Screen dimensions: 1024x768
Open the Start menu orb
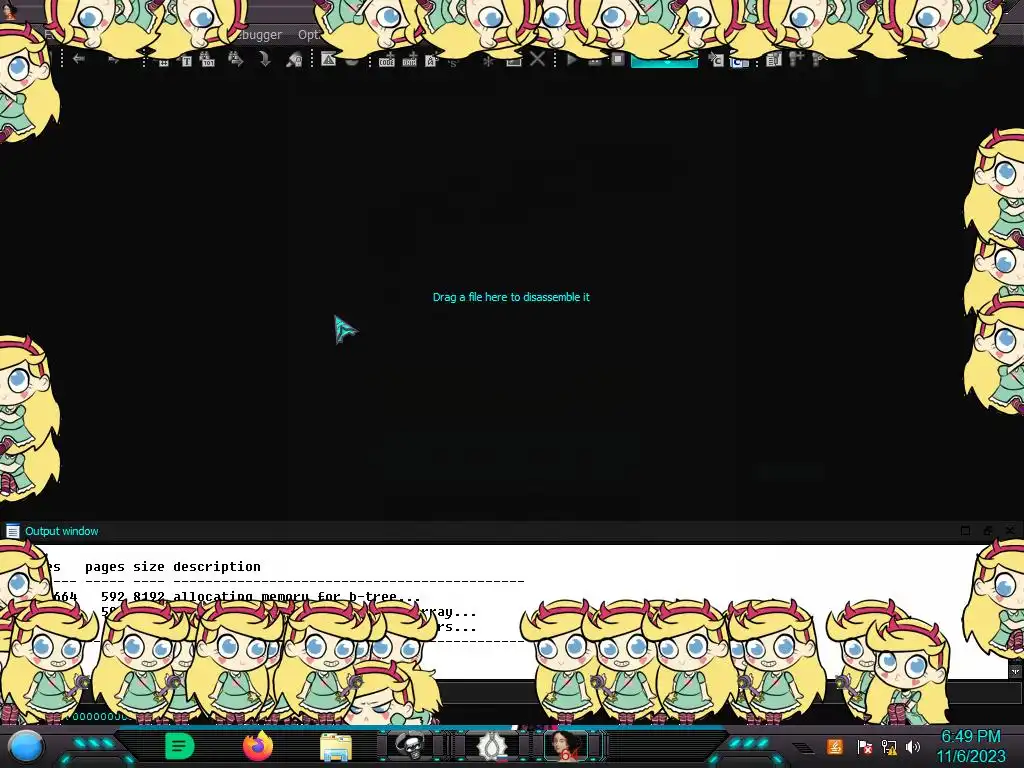tap(27, 746)
